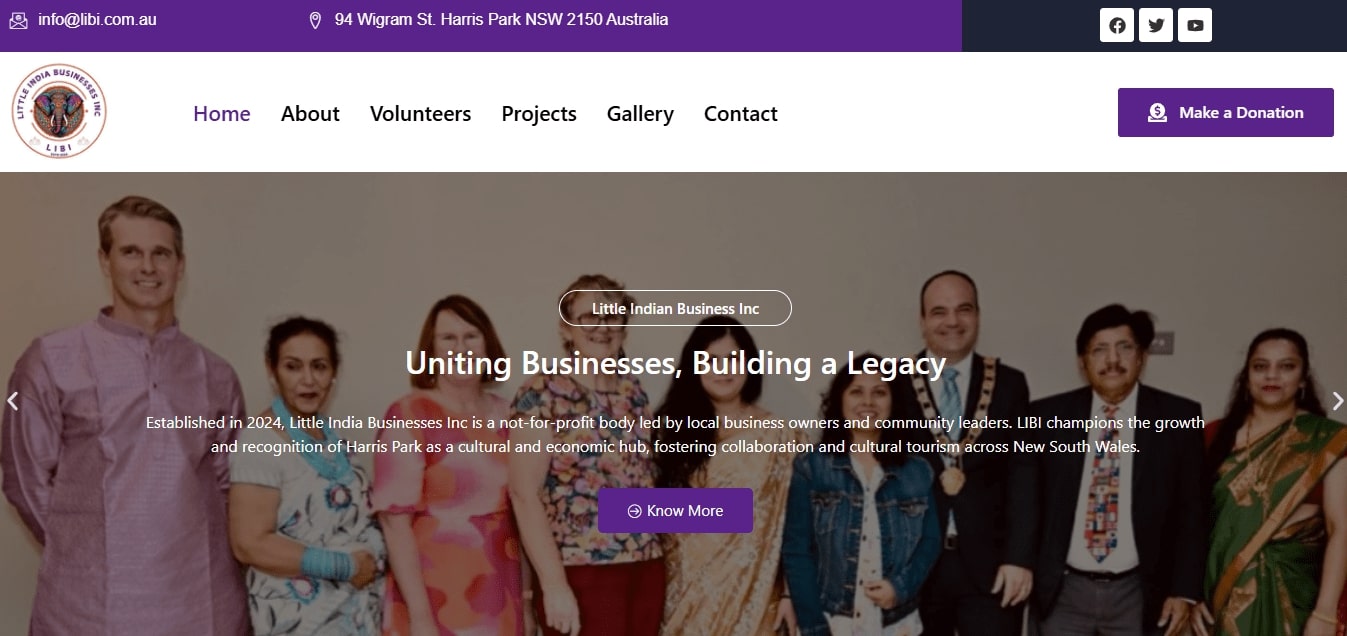Open the Facebook social icon

(x=1117, y=25)
